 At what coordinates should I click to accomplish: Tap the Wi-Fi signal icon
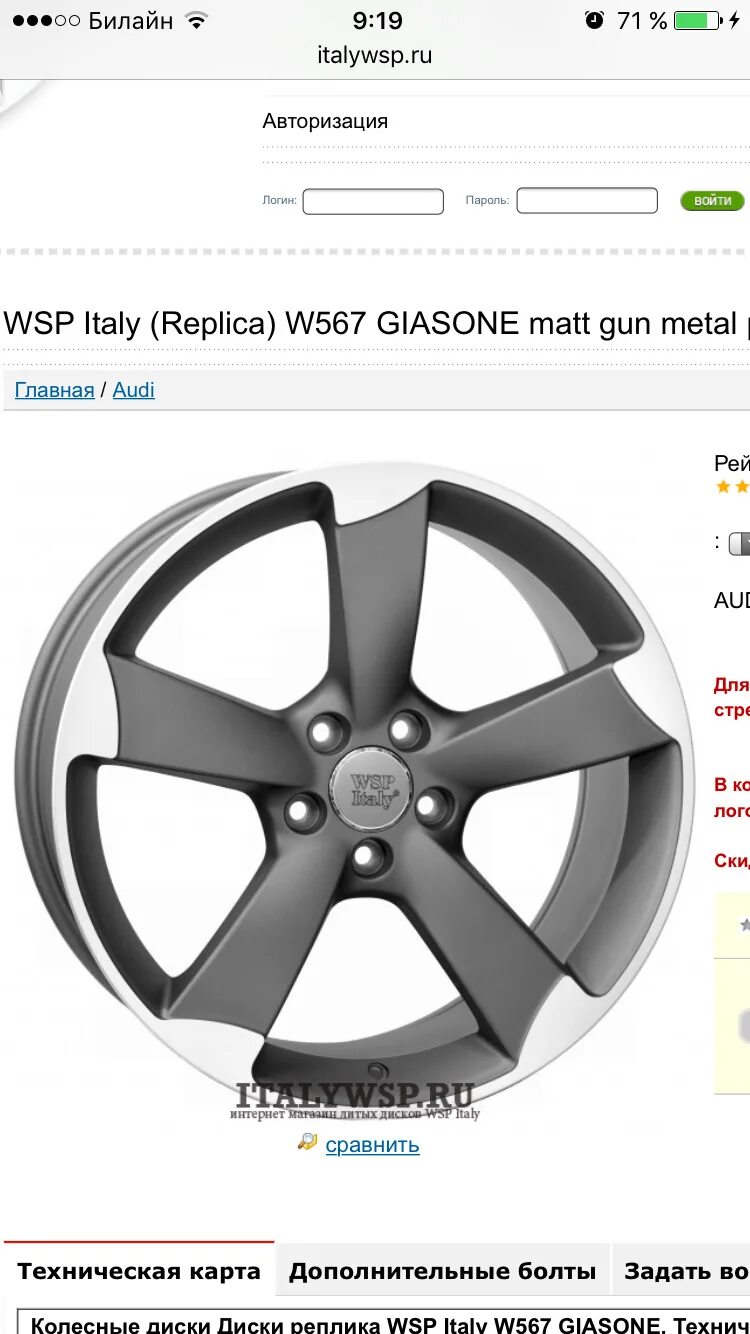coord(196,20)
